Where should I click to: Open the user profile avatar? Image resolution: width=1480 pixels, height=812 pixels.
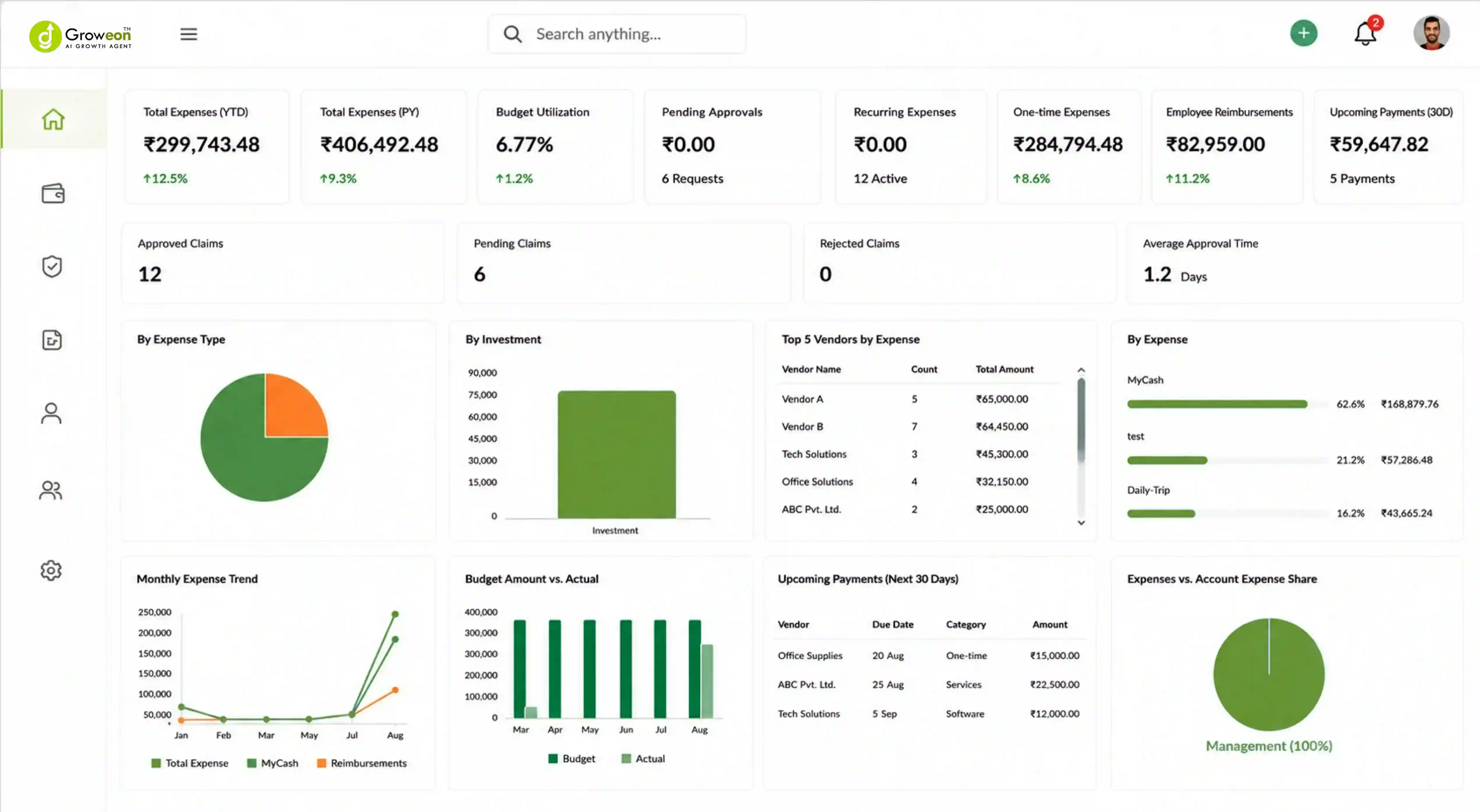1431,33
